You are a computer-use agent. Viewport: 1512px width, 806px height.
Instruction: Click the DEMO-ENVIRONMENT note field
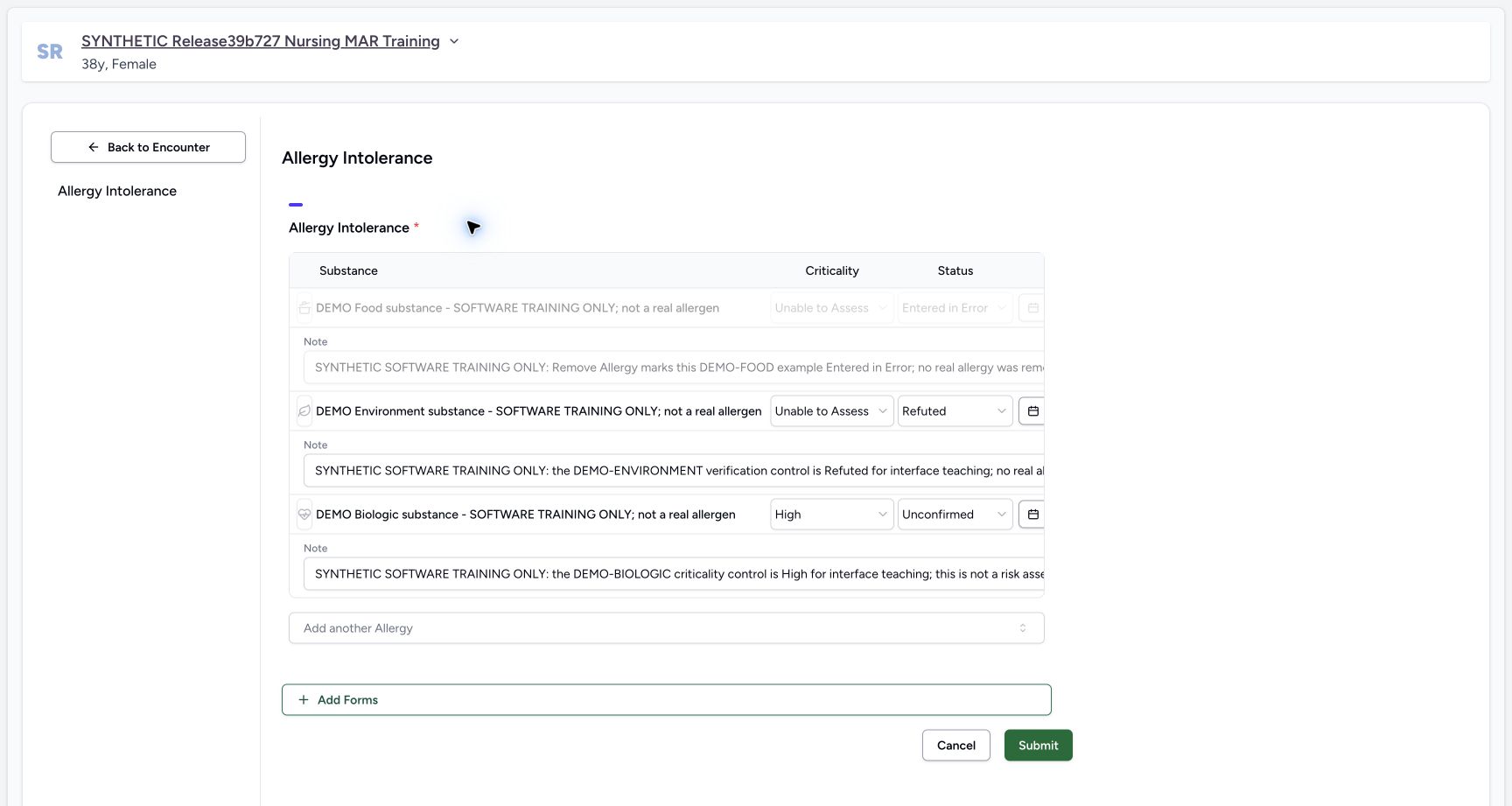pyautogui.click(x=674, y=471)
